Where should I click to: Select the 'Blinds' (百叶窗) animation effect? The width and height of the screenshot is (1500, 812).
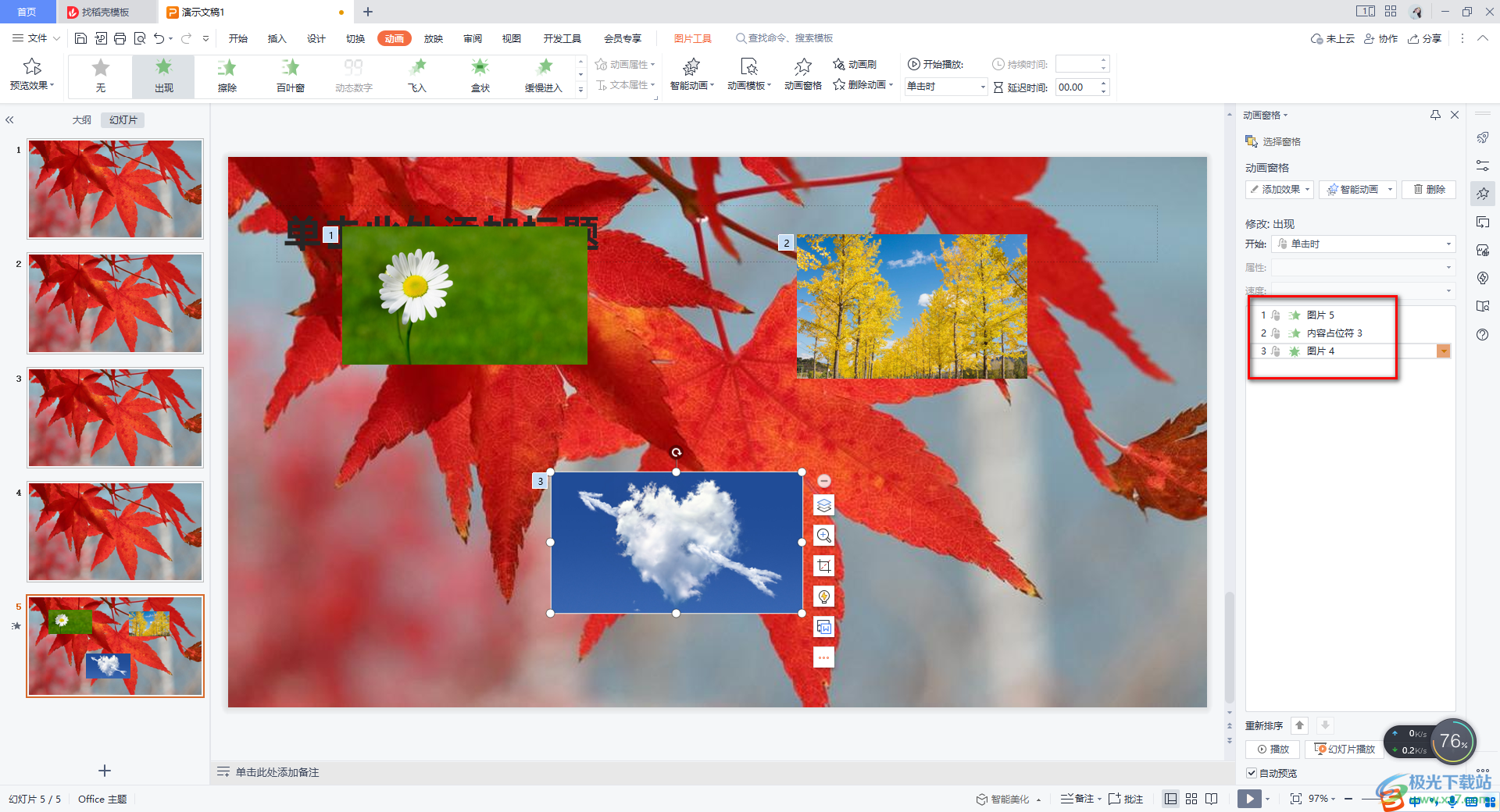(290, 76)
